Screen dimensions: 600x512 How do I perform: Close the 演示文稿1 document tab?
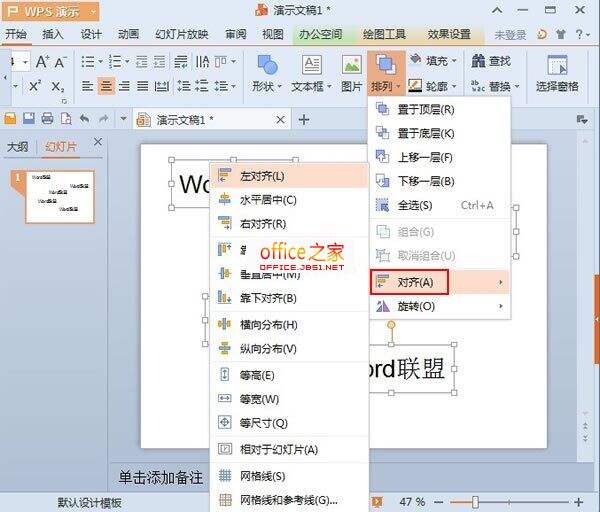[280, 120]
